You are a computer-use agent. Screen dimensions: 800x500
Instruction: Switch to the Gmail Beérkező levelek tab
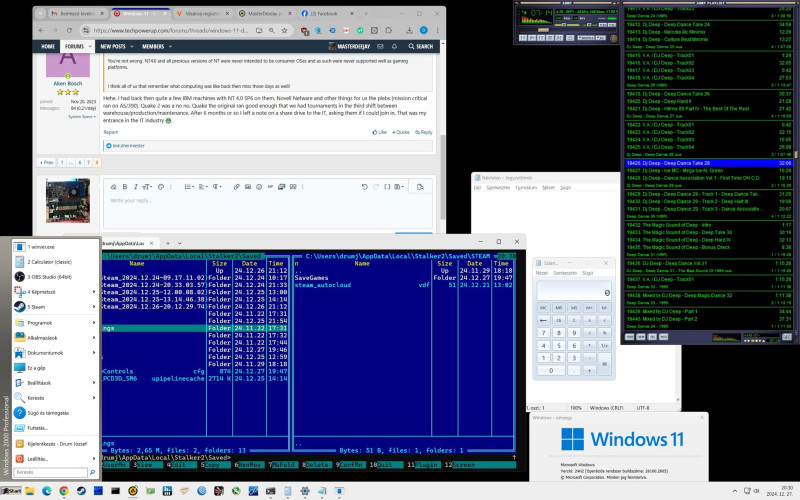coord(78,14)
